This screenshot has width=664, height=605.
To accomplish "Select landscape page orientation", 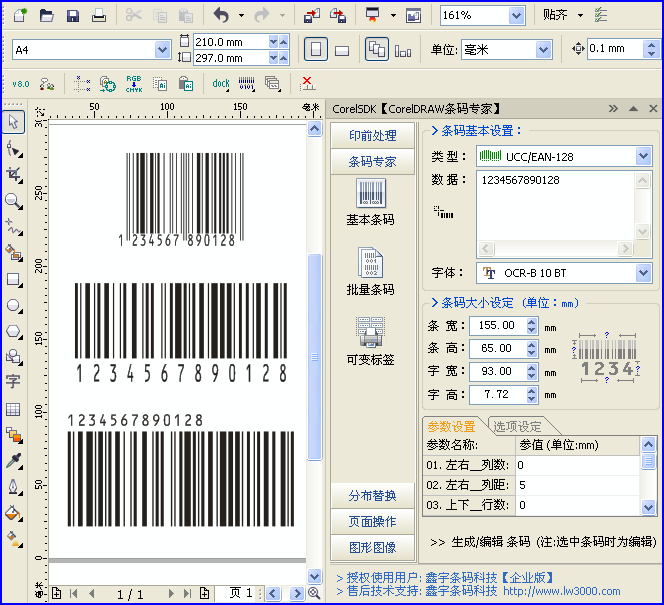I will [x=342, y=51].
